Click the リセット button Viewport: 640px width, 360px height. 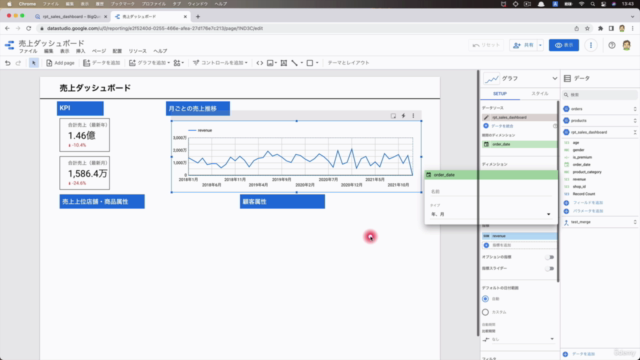coord(486,45)
